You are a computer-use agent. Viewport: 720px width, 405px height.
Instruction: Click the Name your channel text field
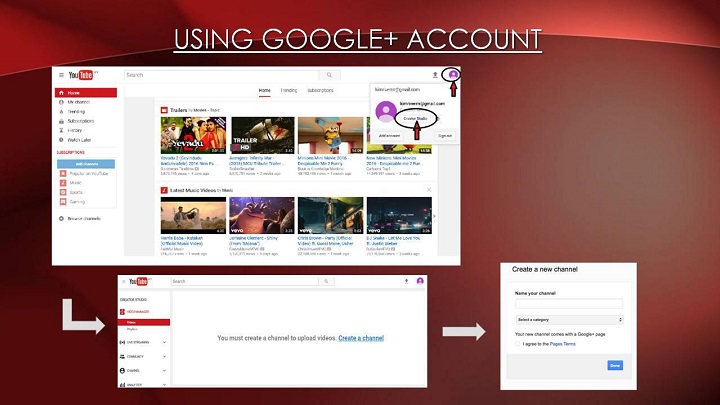pos(569,303)
